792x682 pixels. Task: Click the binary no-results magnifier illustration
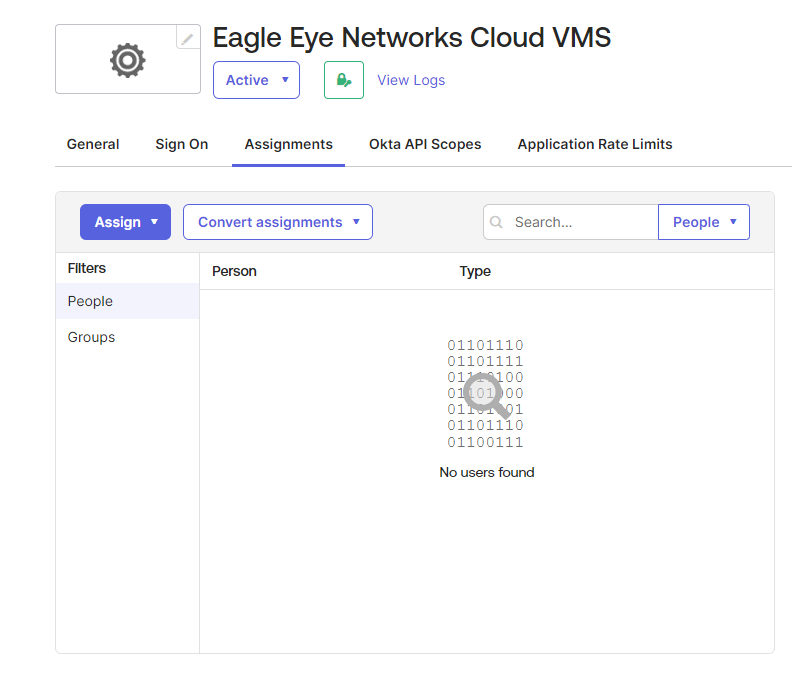pyautogui.click(x=485, y=394)
